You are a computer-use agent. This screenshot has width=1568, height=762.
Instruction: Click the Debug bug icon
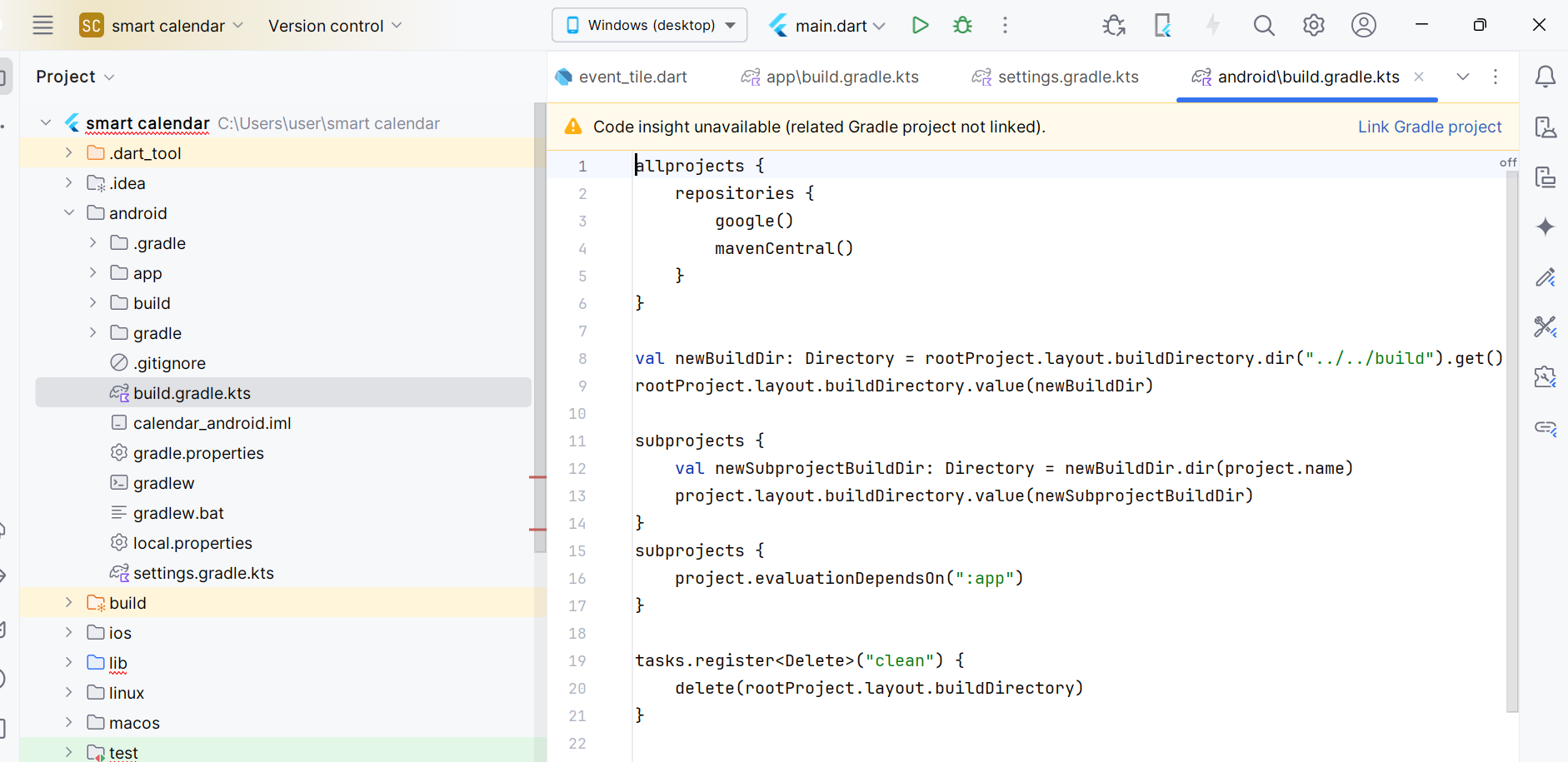pos(962,25)
